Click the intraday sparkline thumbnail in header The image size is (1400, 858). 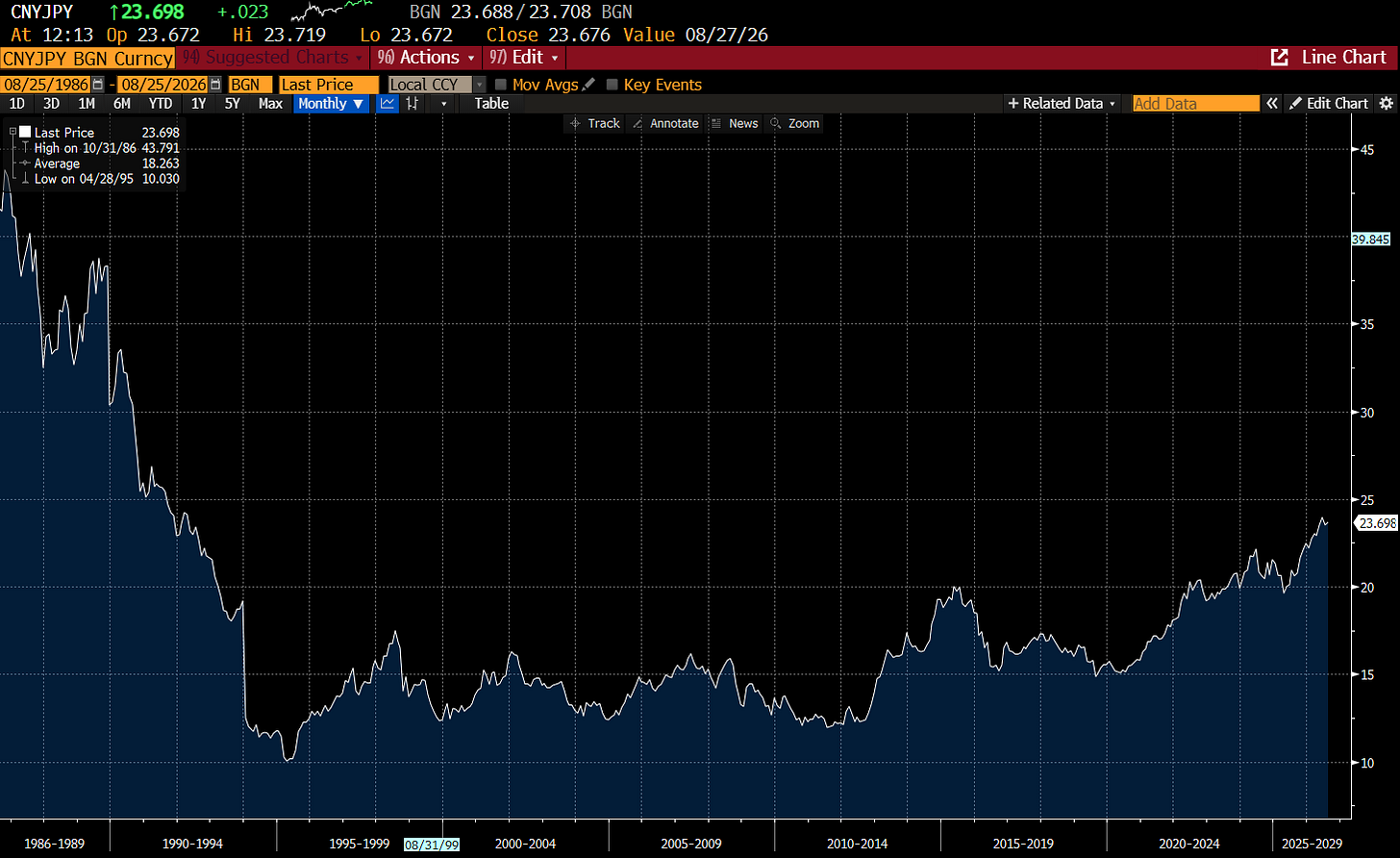click(333, 12)
